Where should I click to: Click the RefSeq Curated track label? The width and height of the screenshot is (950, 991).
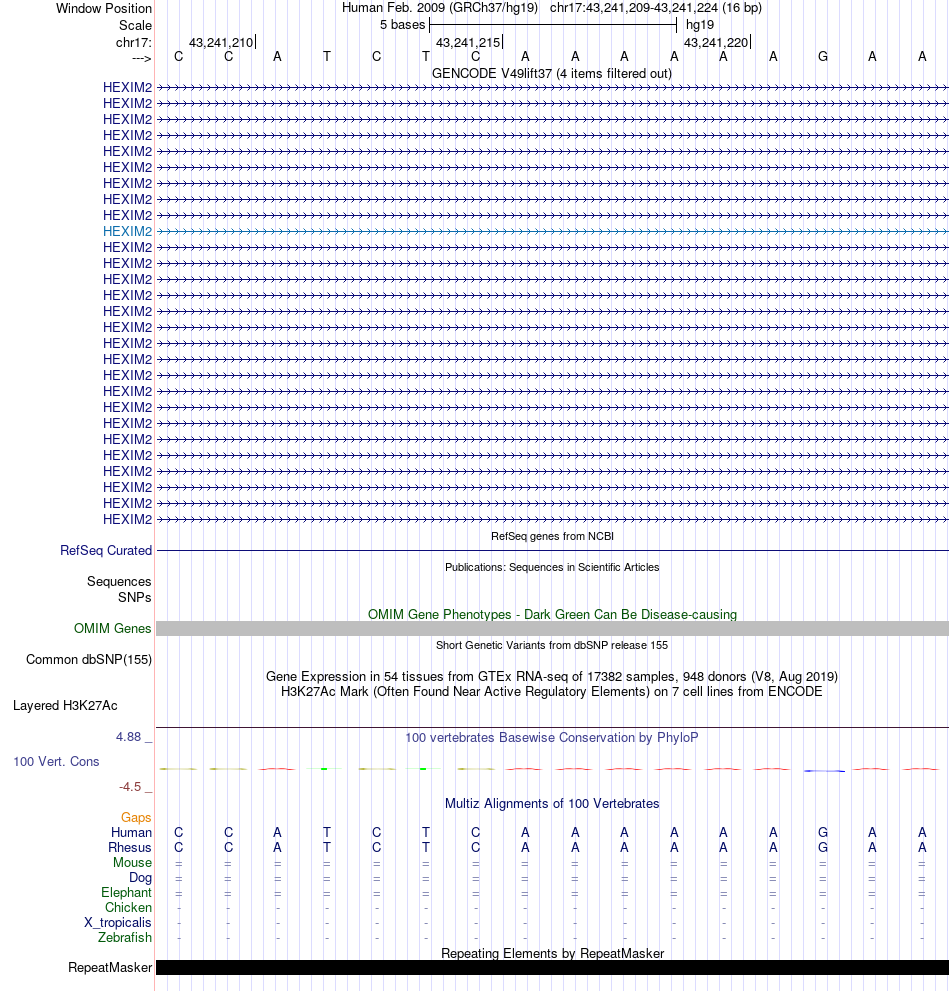(106, 550)
